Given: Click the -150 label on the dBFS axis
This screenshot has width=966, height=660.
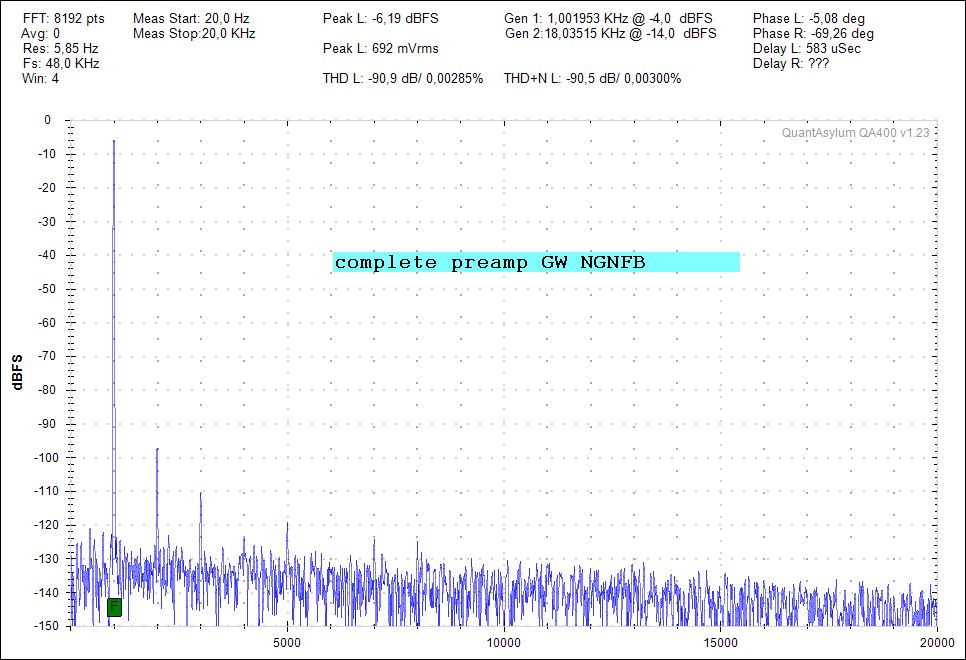Looking at the screenshot, I should (46, 625).
